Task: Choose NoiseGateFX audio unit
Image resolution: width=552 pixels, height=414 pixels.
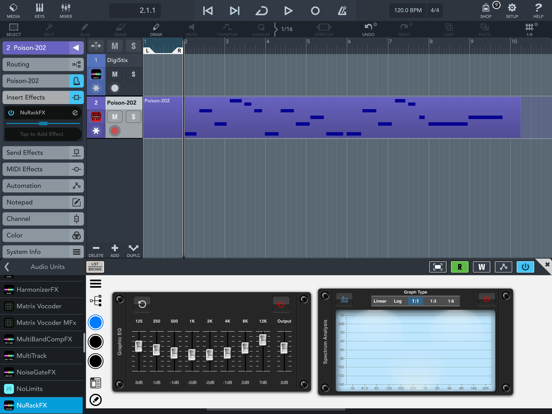Action: click(42, 372)
